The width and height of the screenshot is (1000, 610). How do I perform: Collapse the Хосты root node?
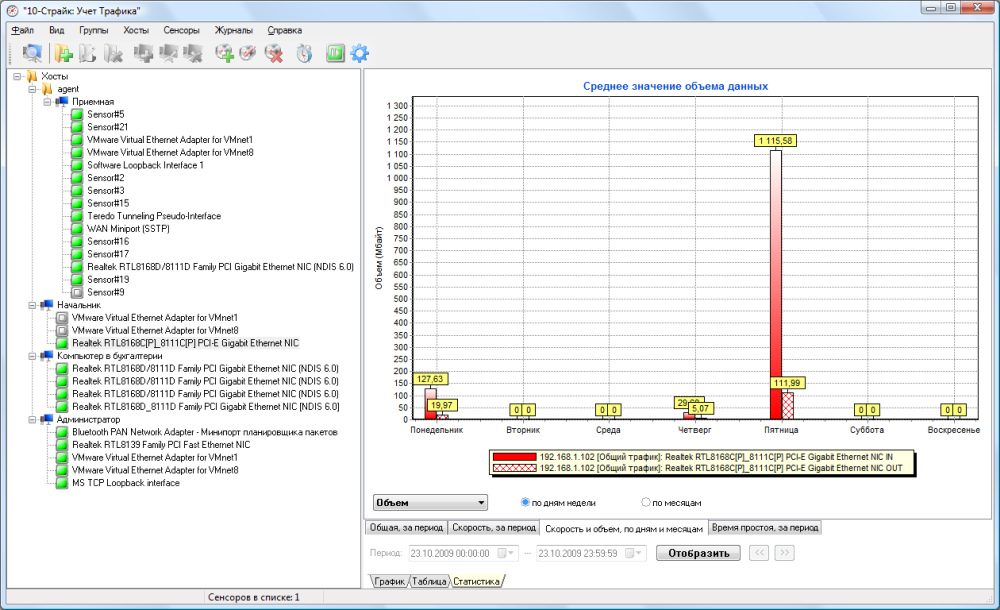pos(17,77)
